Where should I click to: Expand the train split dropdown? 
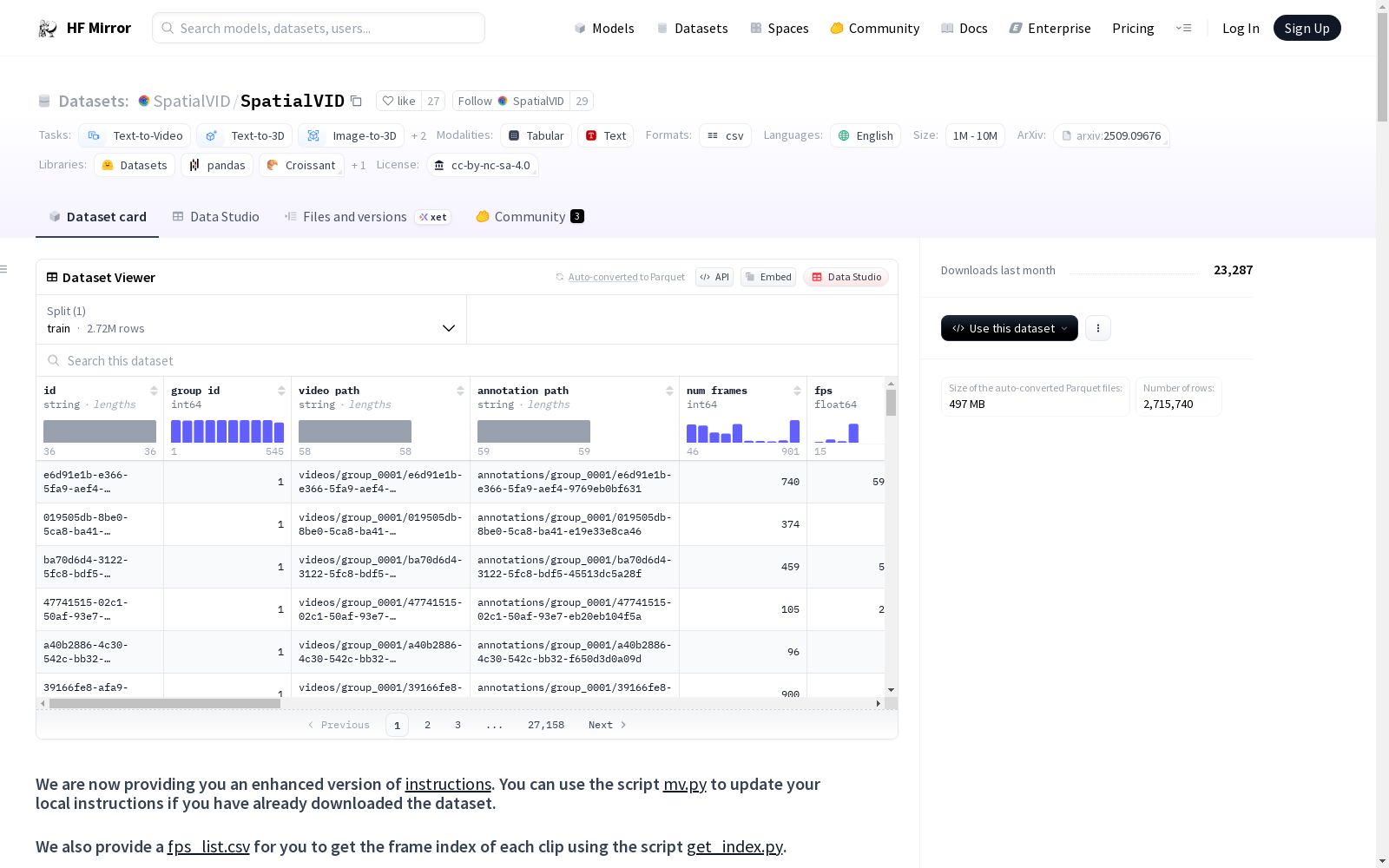pyautogui.click(x=252, y=319)
